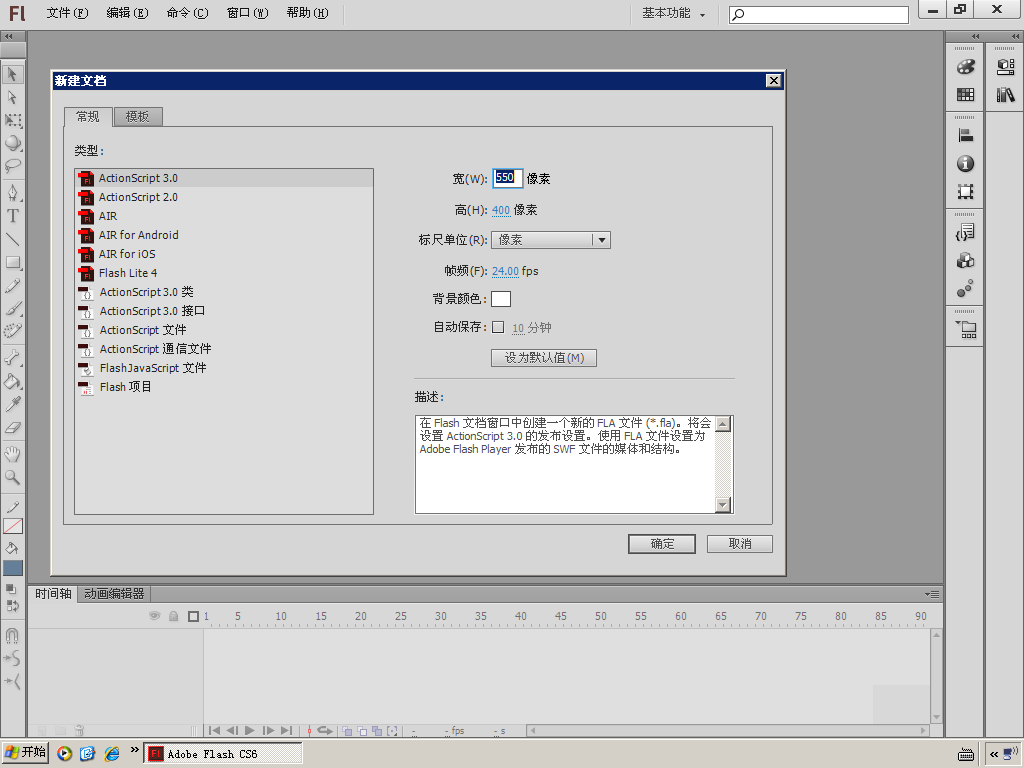The image size is (1024, 768).
Task: Select the Paint Bucket tool
Action: (12, 381)
